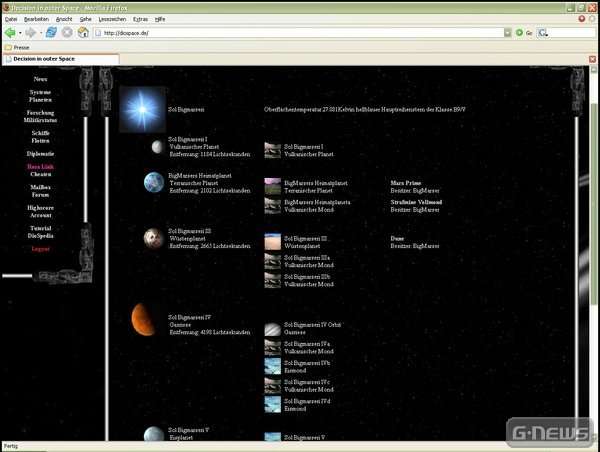The width and height of the screenshot is (600, 452).
Task: Open icy thumbnail of moon IVd Eismond
Action: click(x=272, y=405)
